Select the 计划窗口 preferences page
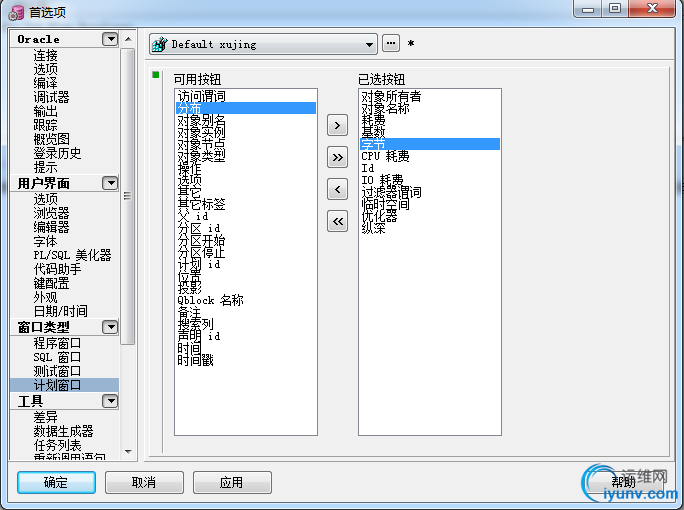 click(x=64, y=385)
